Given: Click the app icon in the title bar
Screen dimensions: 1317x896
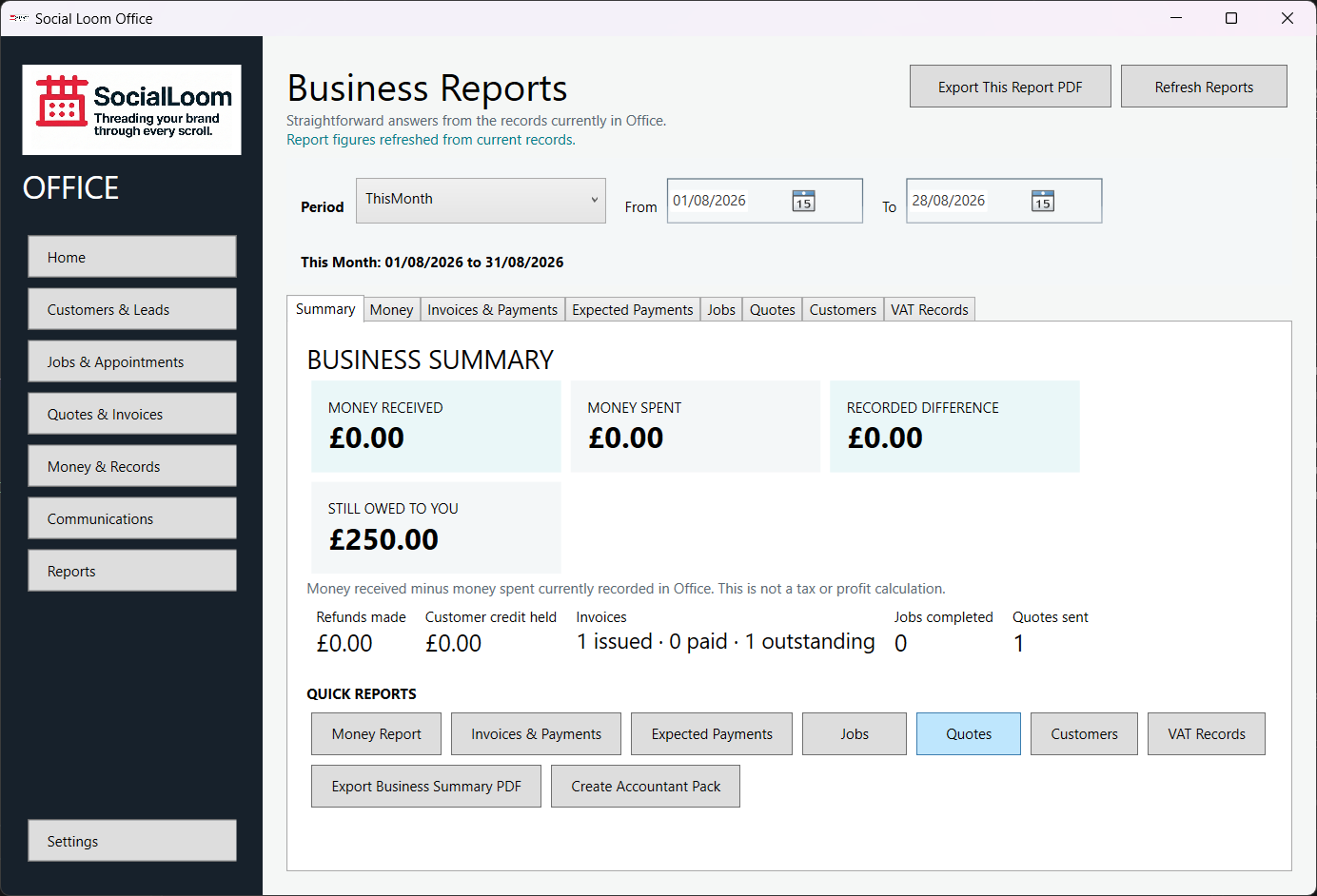Looking at the screenshot, I should point(18,18).
